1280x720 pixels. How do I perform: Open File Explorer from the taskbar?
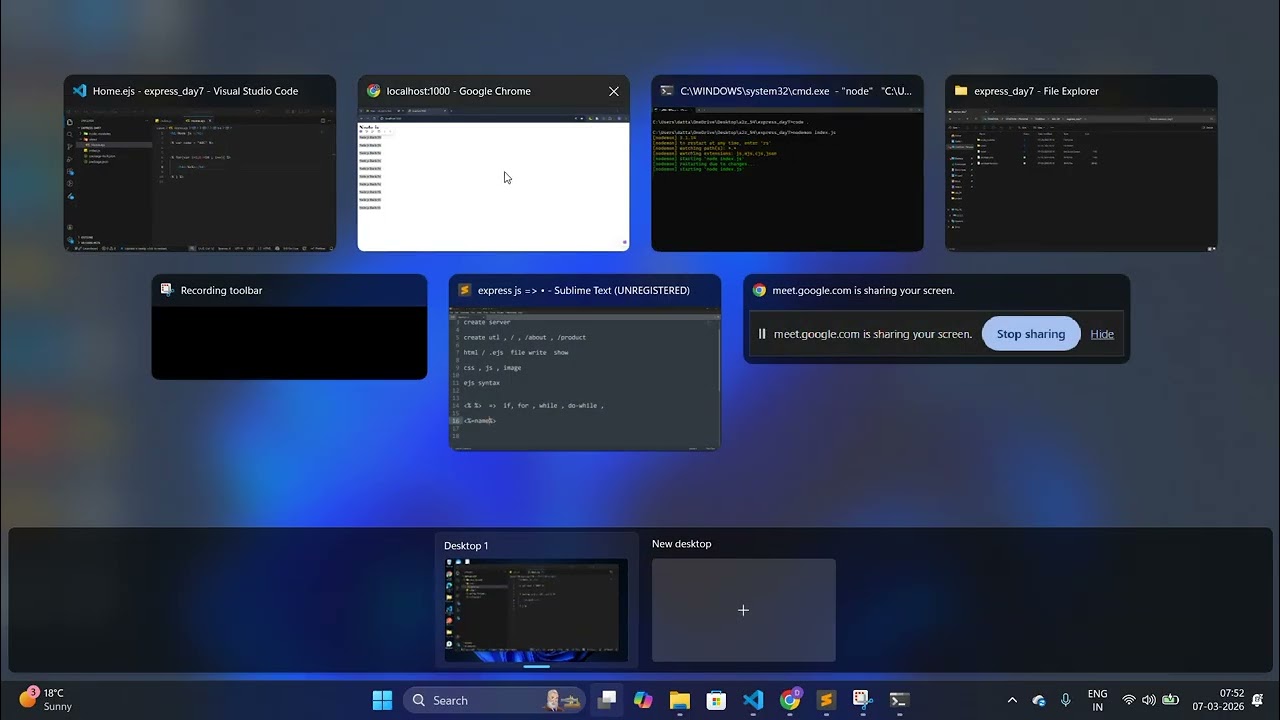pyautogui.click(x=680, y=700)
